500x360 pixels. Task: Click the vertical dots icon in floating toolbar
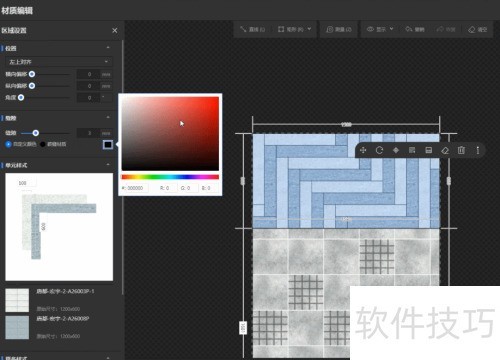[x=478, y=150]
